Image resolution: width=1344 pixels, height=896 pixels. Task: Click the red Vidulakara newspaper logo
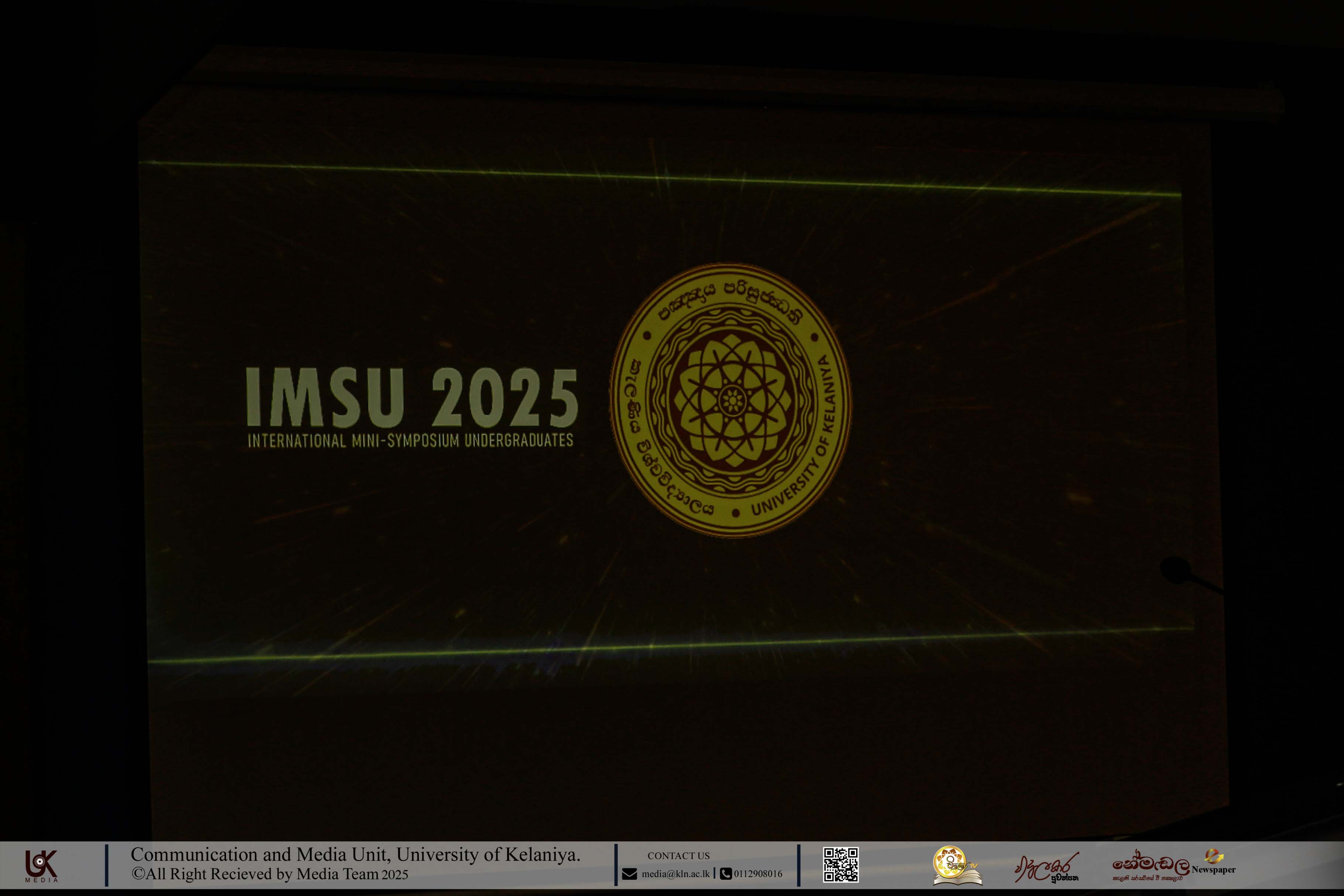(1047, 868)
